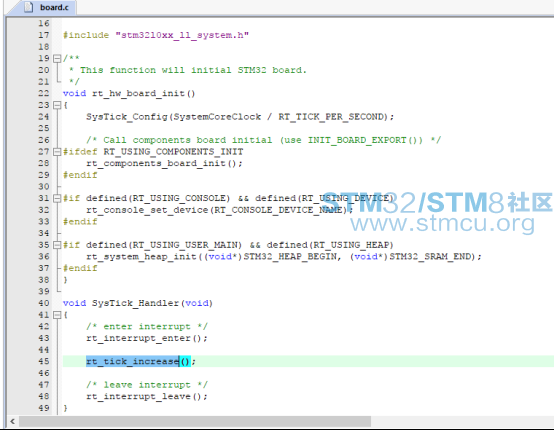The height and width of the screenshot is (430, 554).
Task: Click STM32_HEAP_BEGIN on line 36
Action: coord(290,257)
